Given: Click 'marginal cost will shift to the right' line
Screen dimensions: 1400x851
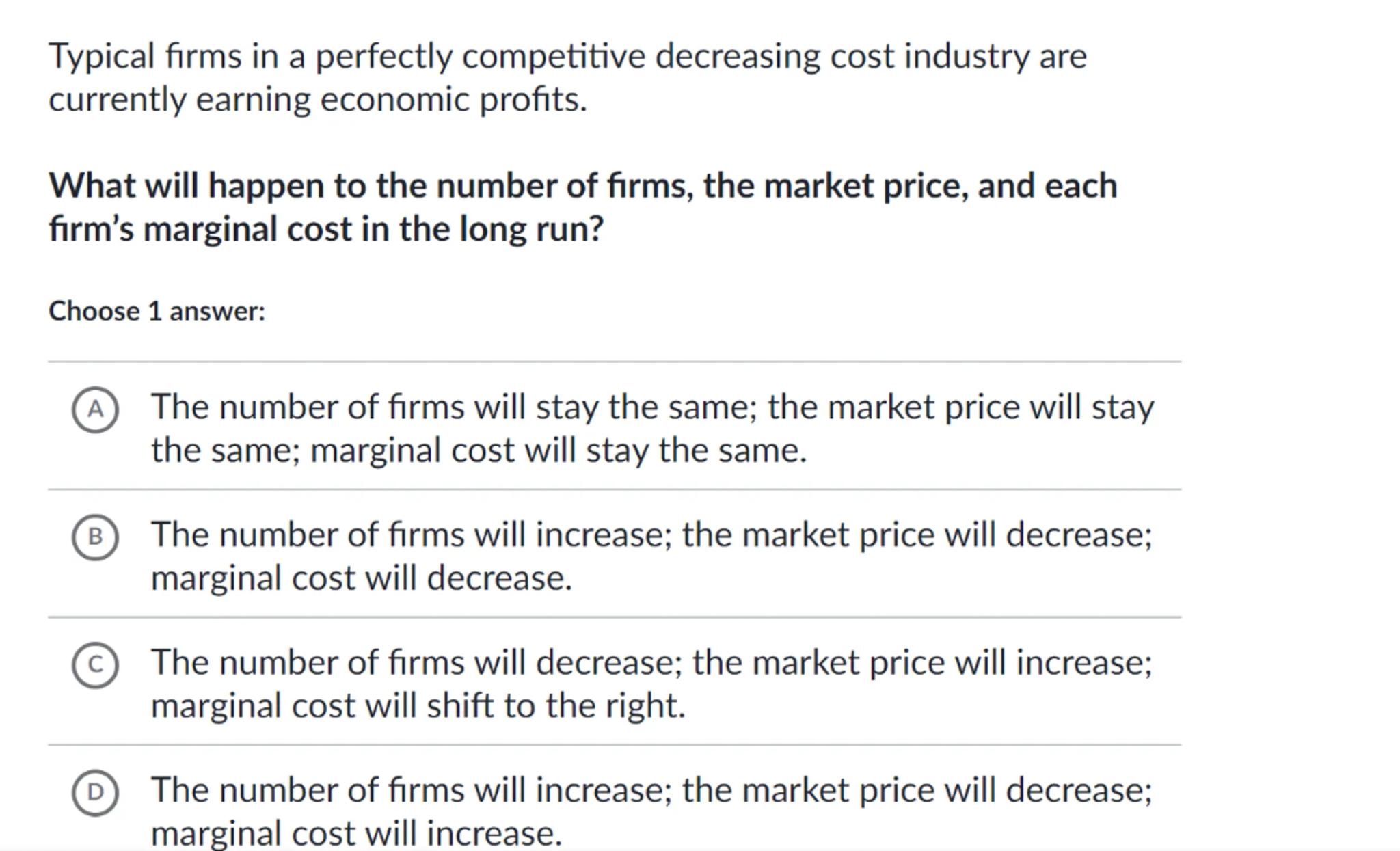Looking at the screenshot, I should (418, 705).
